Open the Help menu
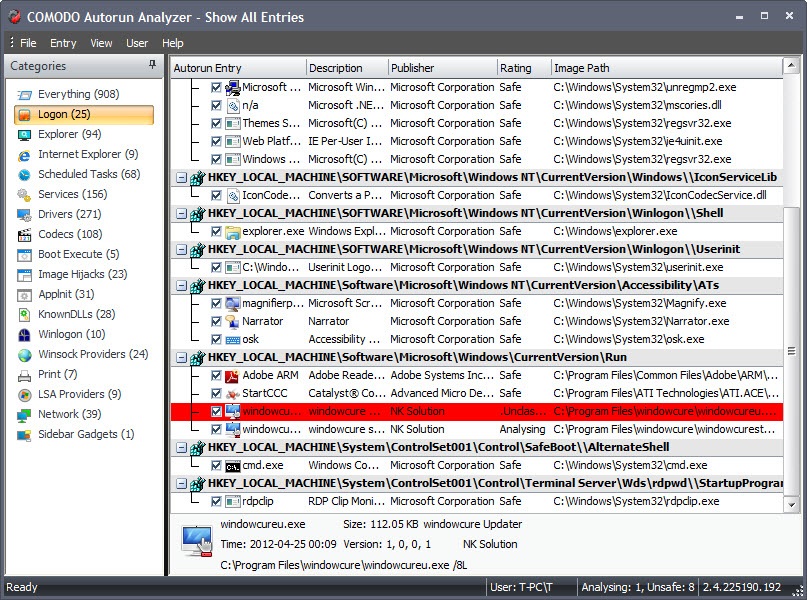This screenshot has height=600, width=807. click(172, 43)
